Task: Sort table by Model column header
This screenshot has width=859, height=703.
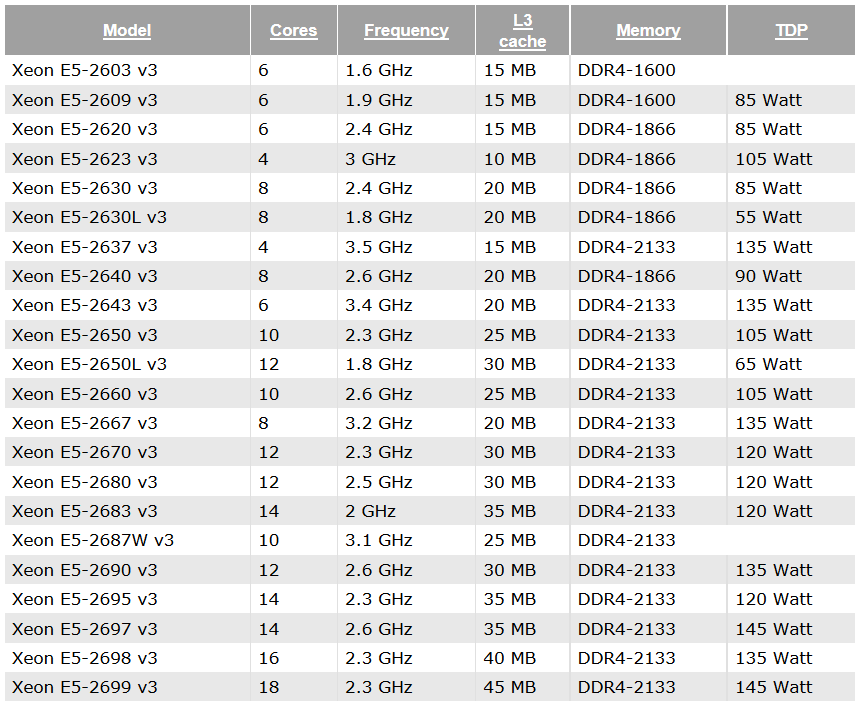Action: point(127,30)
